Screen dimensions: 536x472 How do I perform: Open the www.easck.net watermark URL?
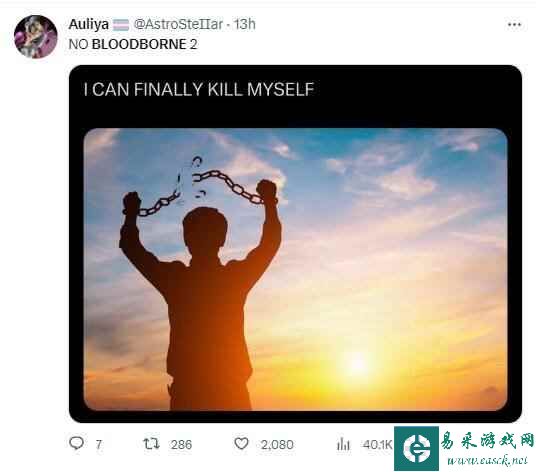pyautogui.click(x=488, y=460)
